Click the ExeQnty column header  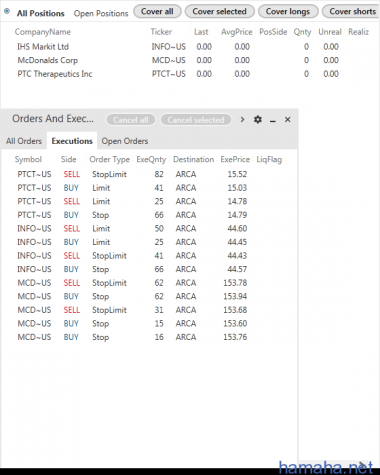pos(151,160)
